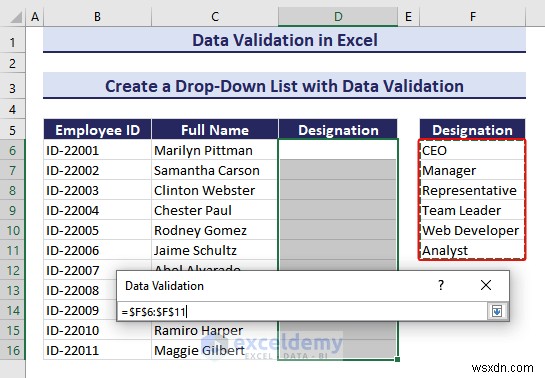
Task: Click the =$F$6:$F$11 range input field
Action: pos(303,311)
